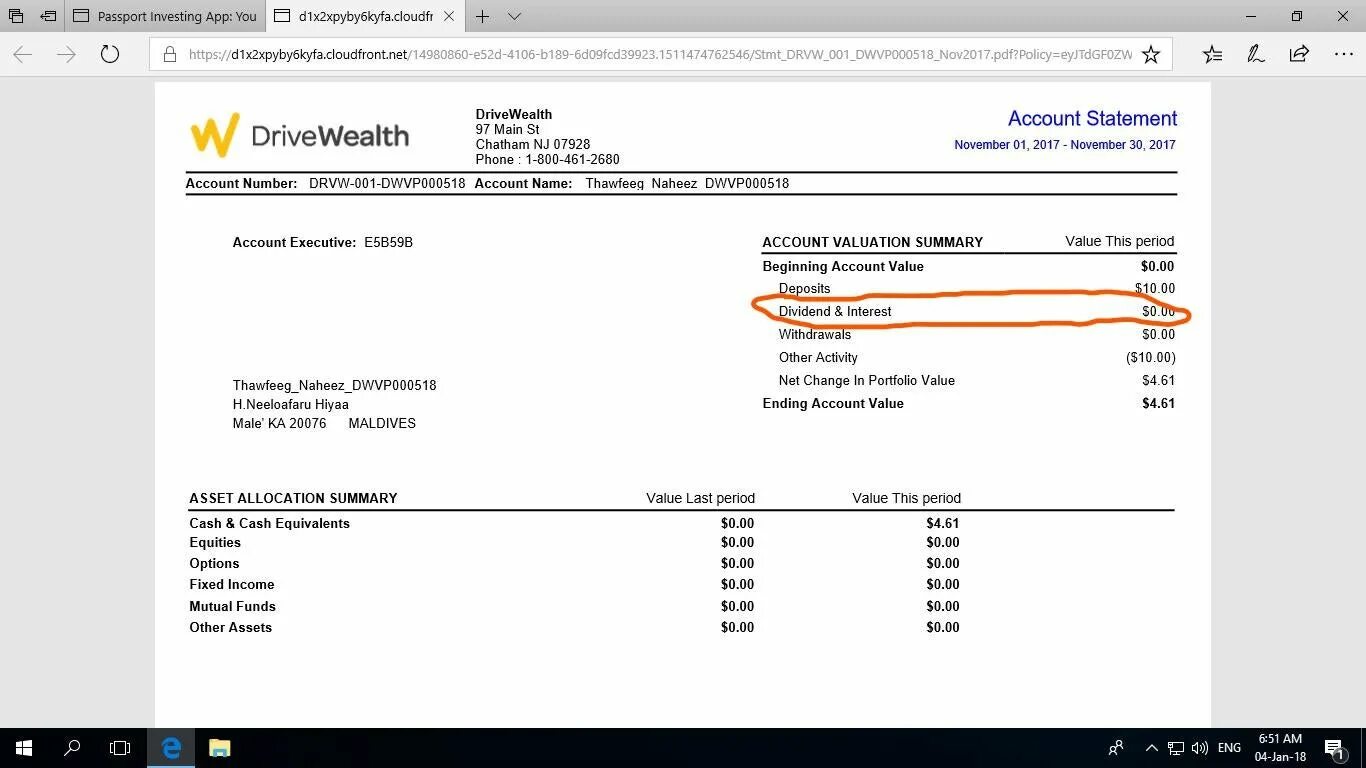
Task: Click the ENG language indicator
Action: pyautogui.click(x=1229, y=748)
